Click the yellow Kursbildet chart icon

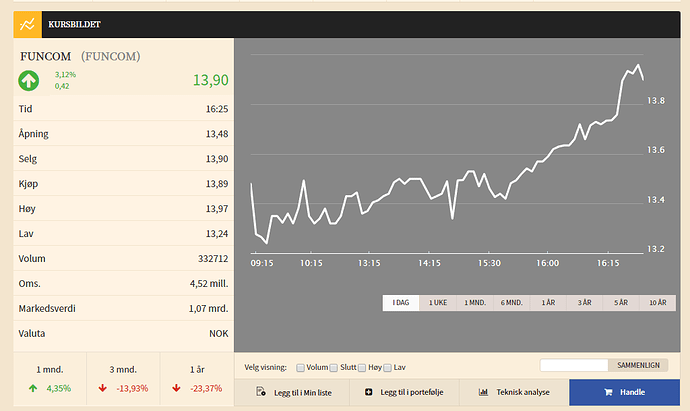click(27, 25)
